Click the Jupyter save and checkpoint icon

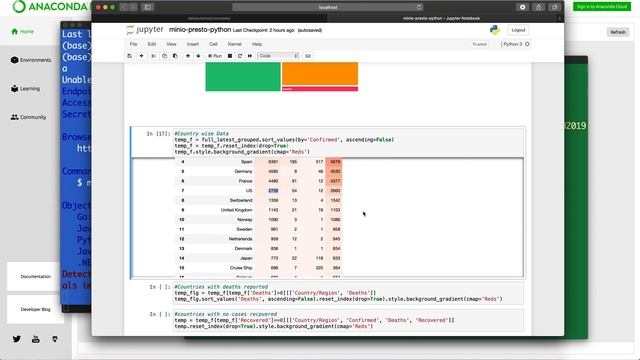pyautogui.click(x=129, y=56)
